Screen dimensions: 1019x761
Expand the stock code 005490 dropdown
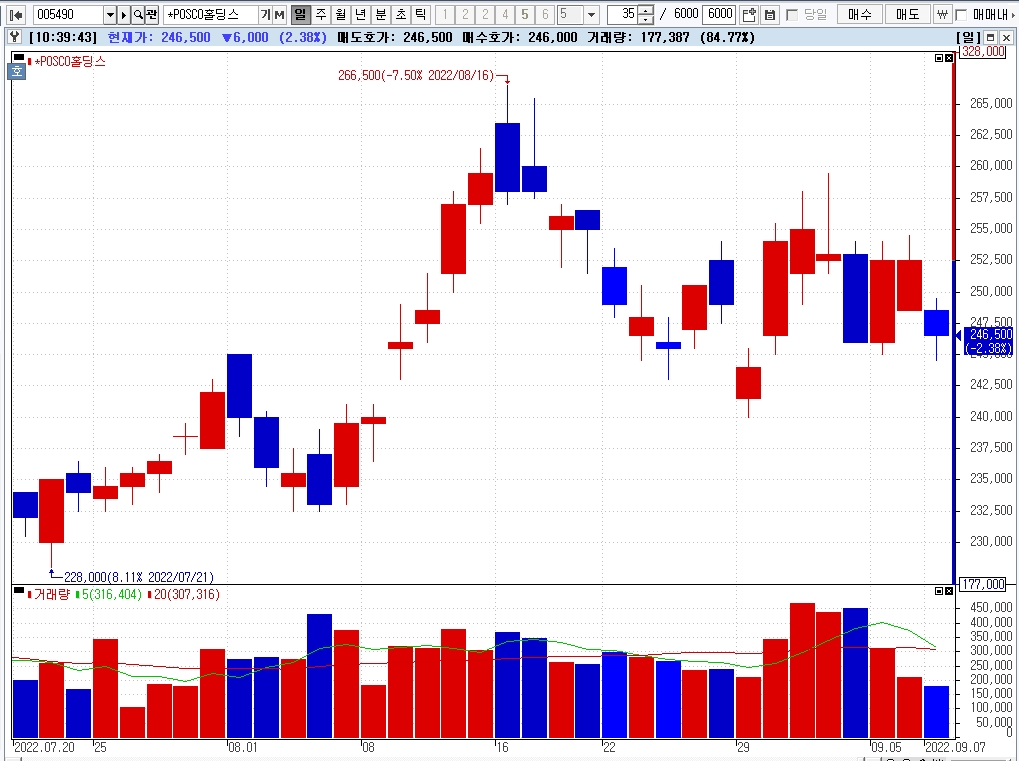(110, 14)
